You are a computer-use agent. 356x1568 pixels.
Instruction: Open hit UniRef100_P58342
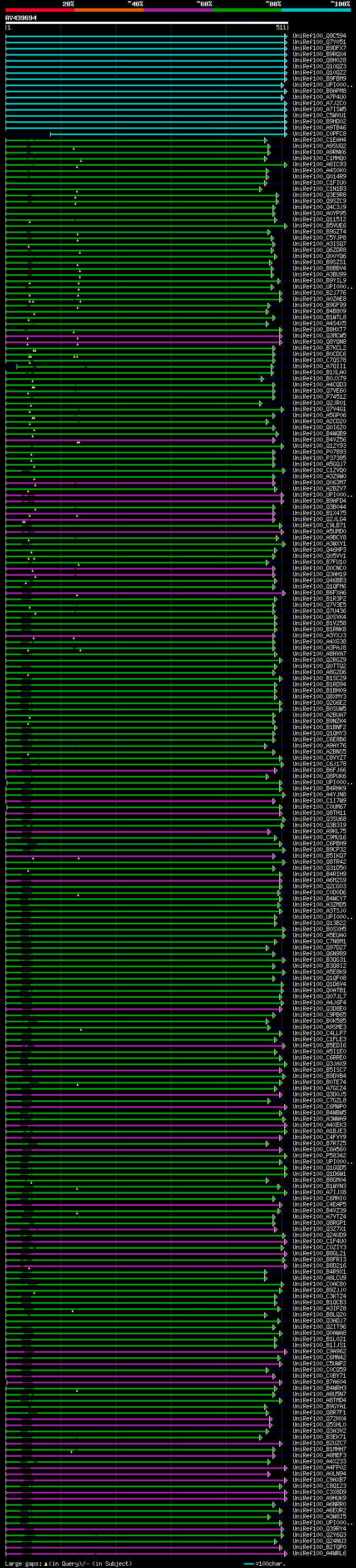coord(319,1155)
